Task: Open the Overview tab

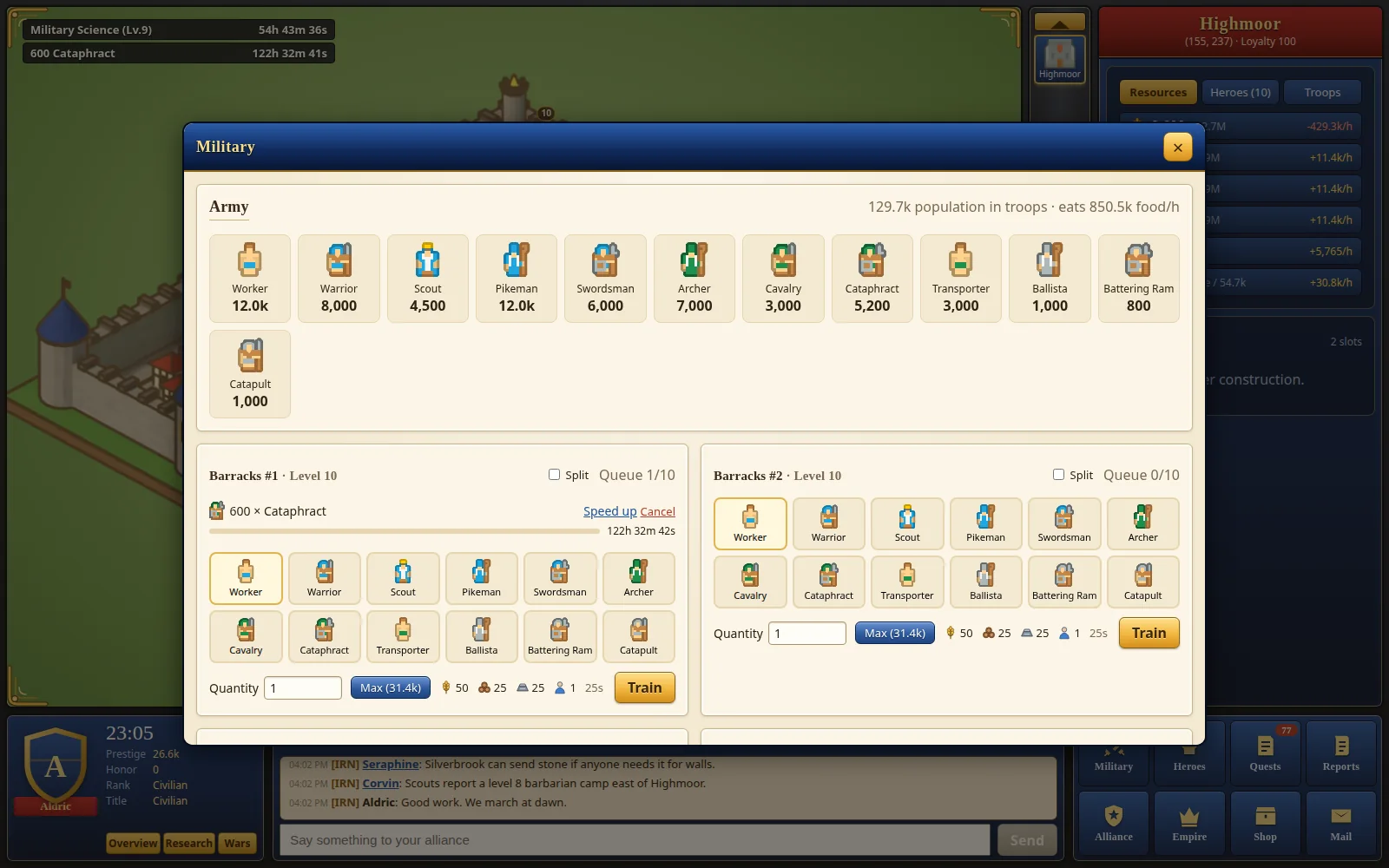Action: [x=133, y=843]
